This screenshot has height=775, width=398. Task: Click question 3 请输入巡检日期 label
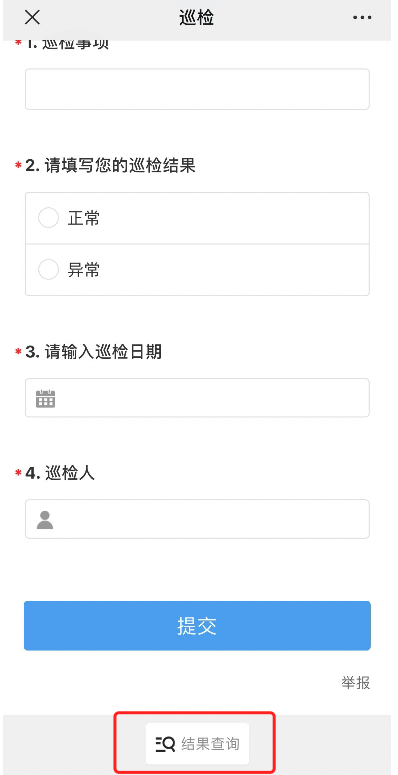click(94, 352)
